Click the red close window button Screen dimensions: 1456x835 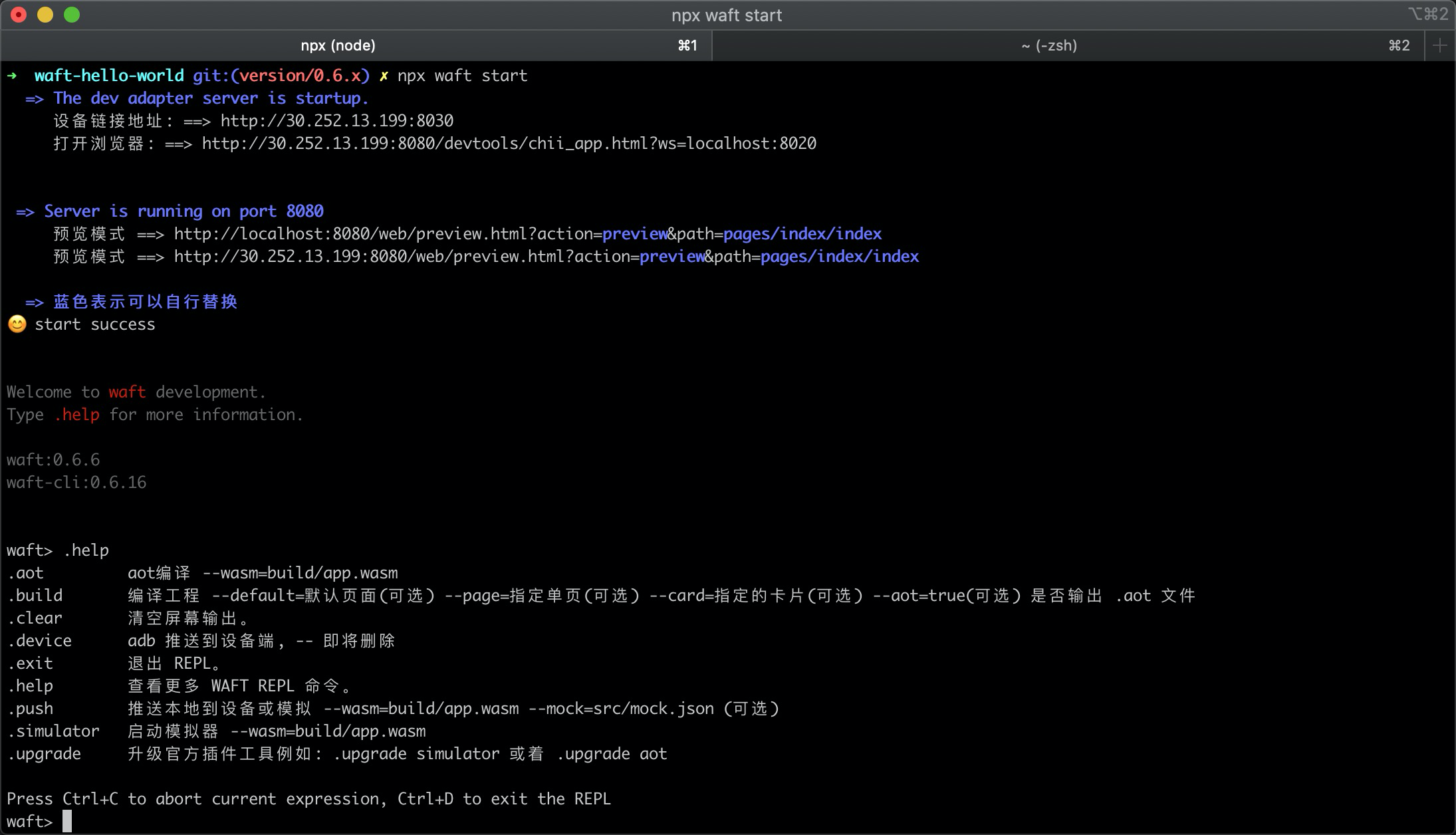point(19,15)
